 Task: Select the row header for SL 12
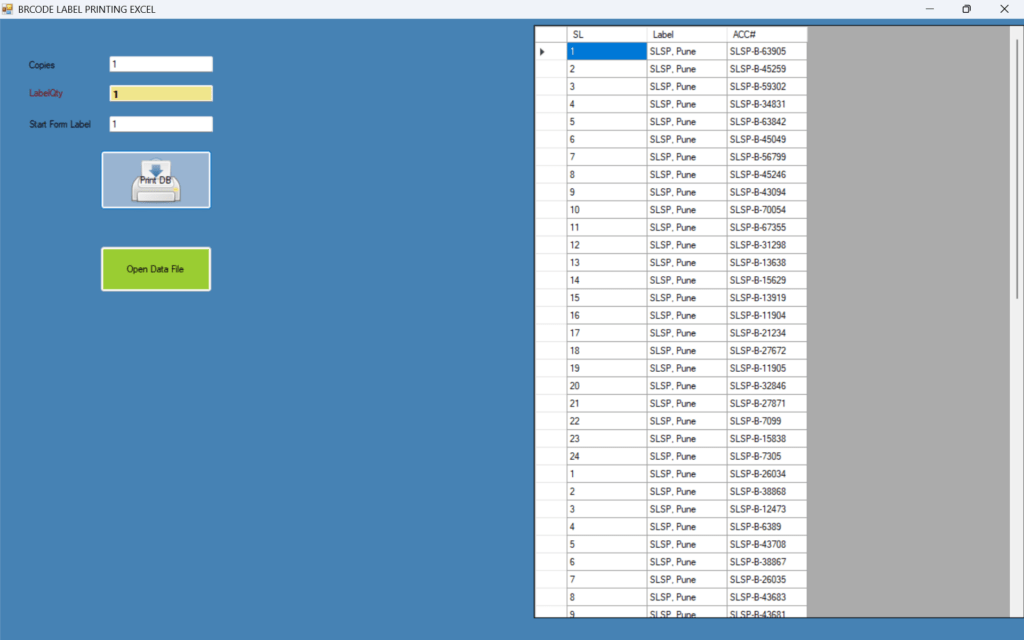click(x=550, y=245)
